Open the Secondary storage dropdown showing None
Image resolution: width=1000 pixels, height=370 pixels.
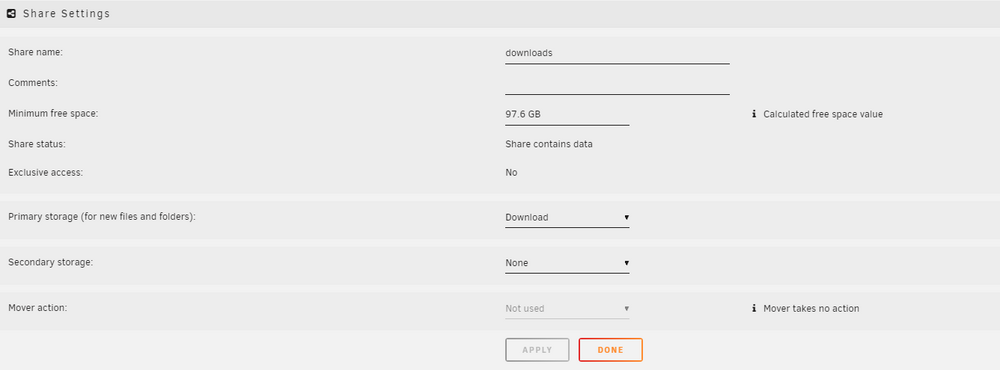(x=567, y=263)
